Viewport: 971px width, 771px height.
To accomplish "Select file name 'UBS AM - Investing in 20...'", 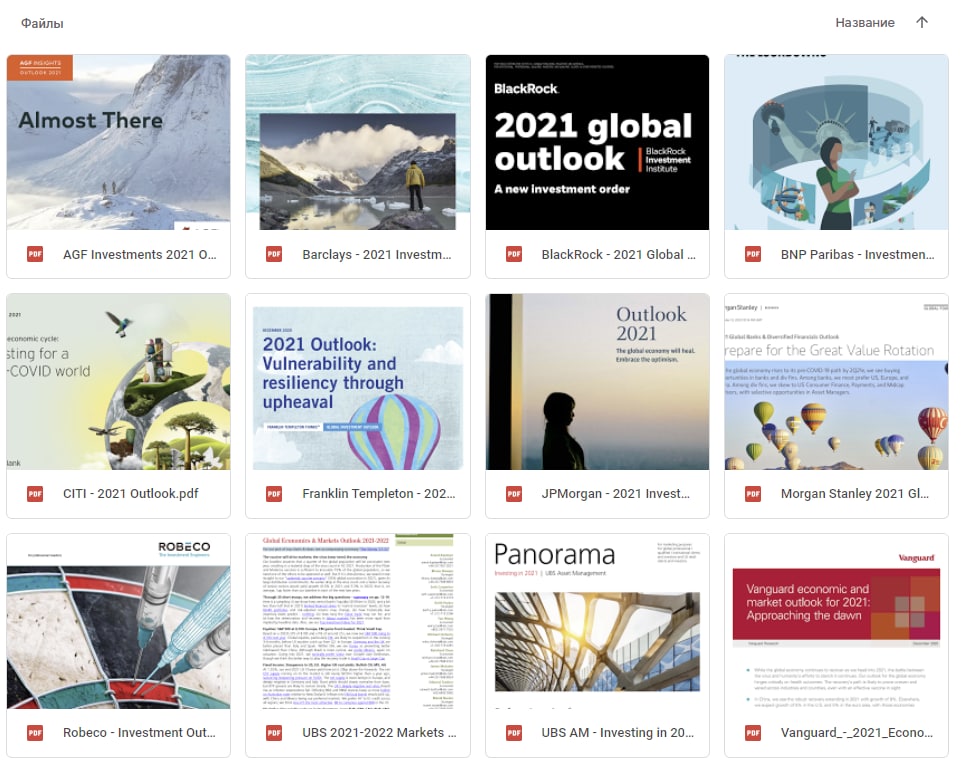I will tap(618, 733).
